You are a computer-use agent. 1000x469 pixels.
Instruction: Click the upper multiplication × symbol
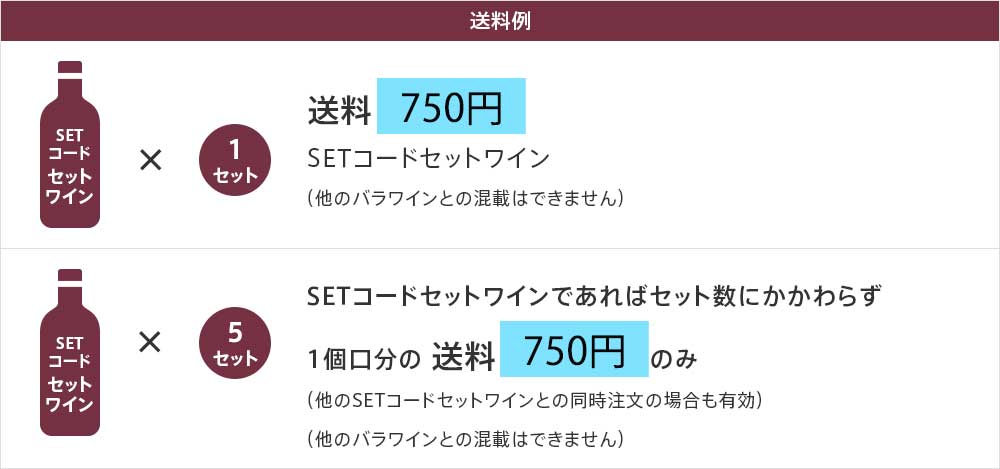pyautogui.click(x=151, y=161)
